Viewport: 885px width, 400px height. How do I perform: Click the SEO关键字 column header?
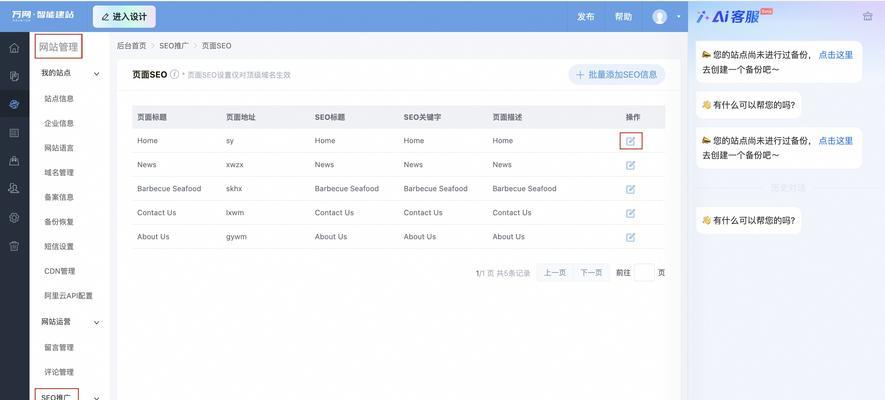422,117
